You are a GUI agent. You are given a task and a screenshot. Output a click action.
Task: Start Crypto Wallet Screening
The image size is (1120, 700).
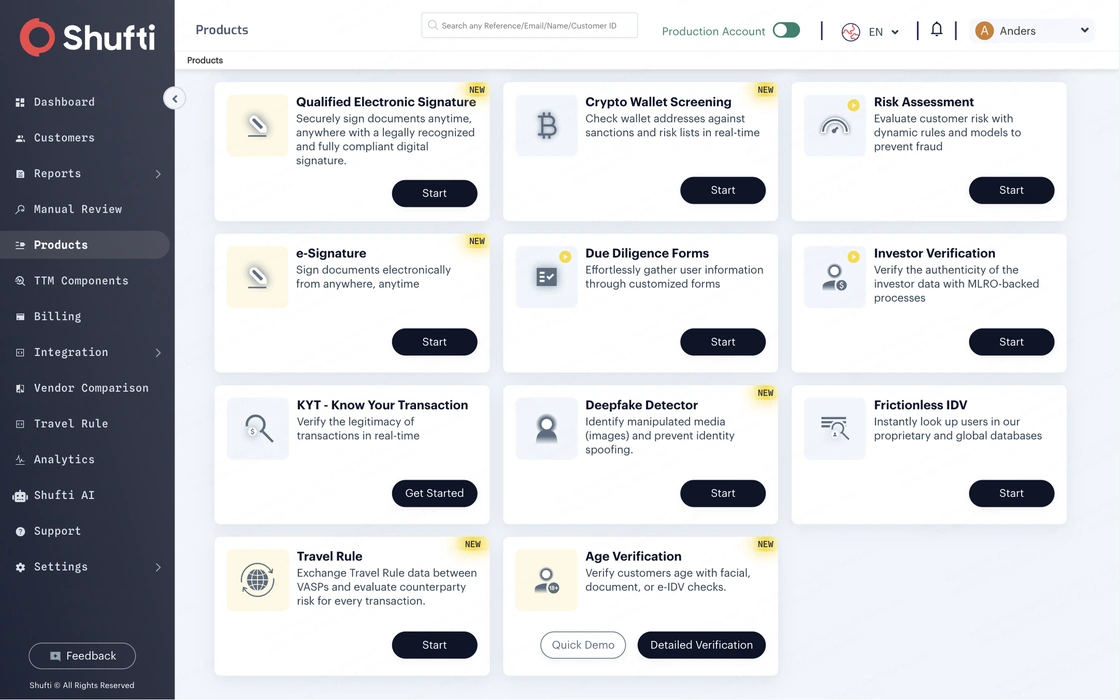click(723, 190)
